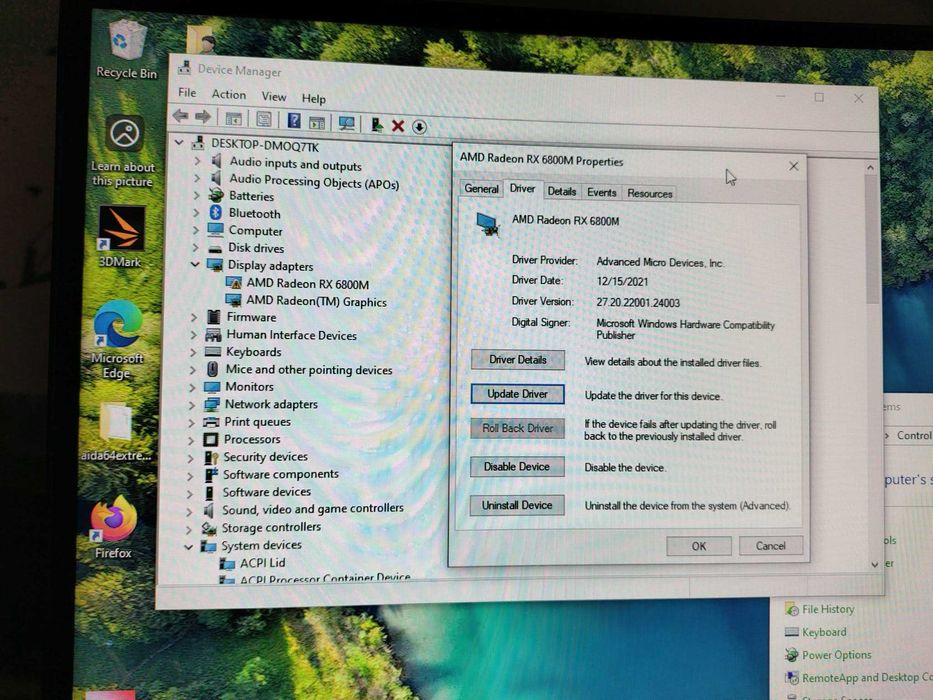
Task: Open Power Options in Control Panel
Action: tap(828, 655)
